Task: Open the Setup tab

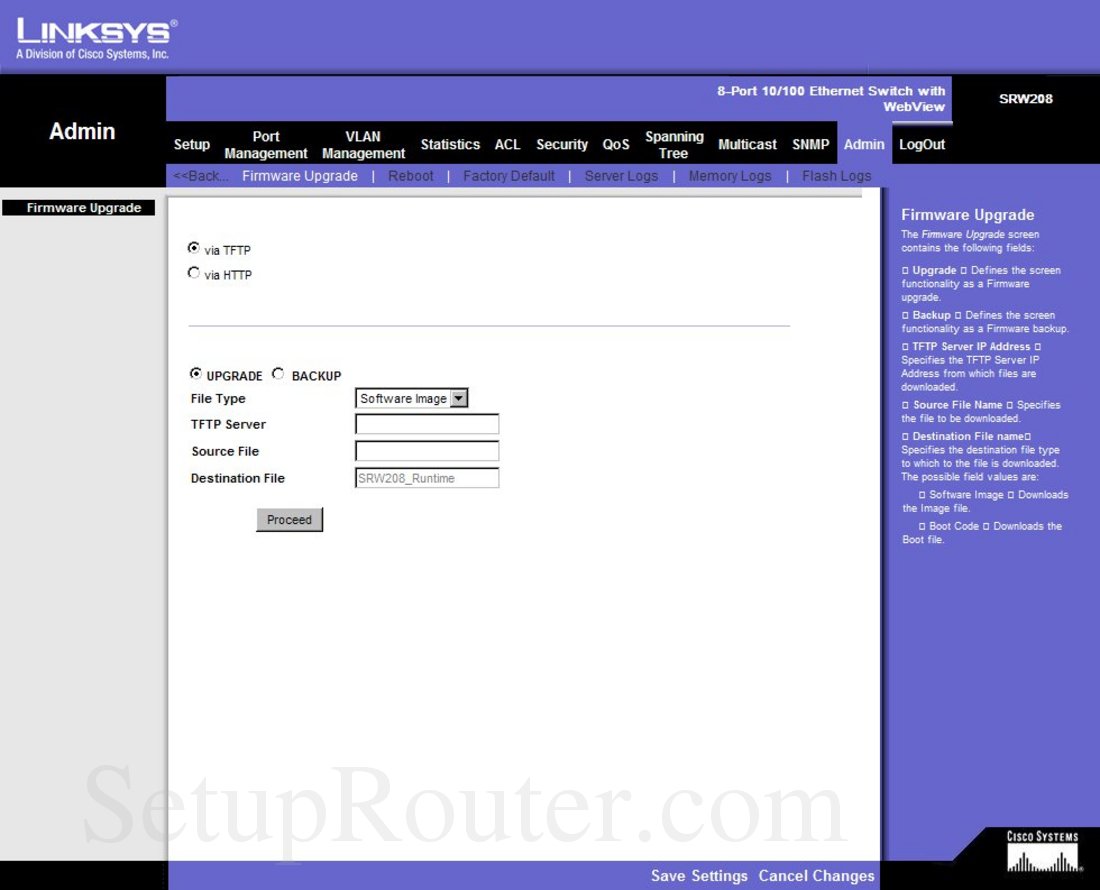Action: [192, 144]
